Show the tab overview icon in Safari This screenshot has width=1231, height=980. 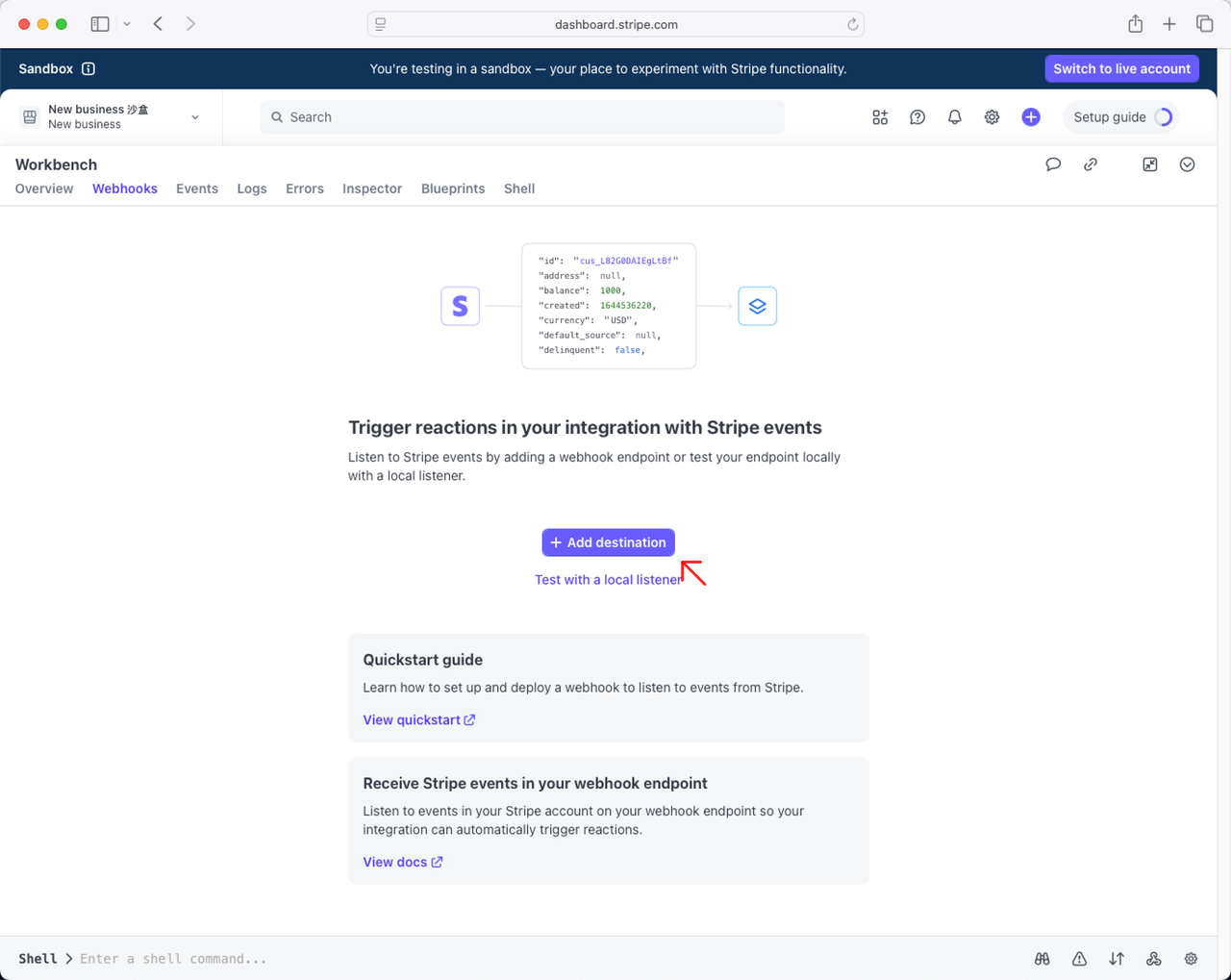coord(1204,24)
